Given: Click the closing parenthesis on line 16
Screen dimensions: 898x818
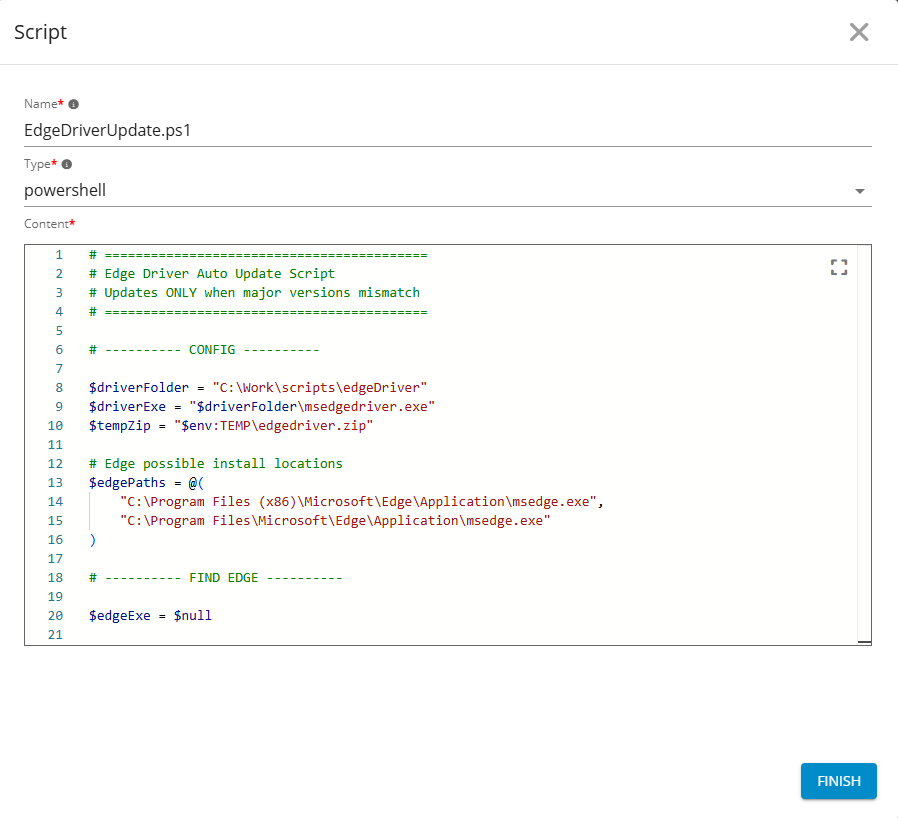Looking at the screenshot, I should (93, 540).
